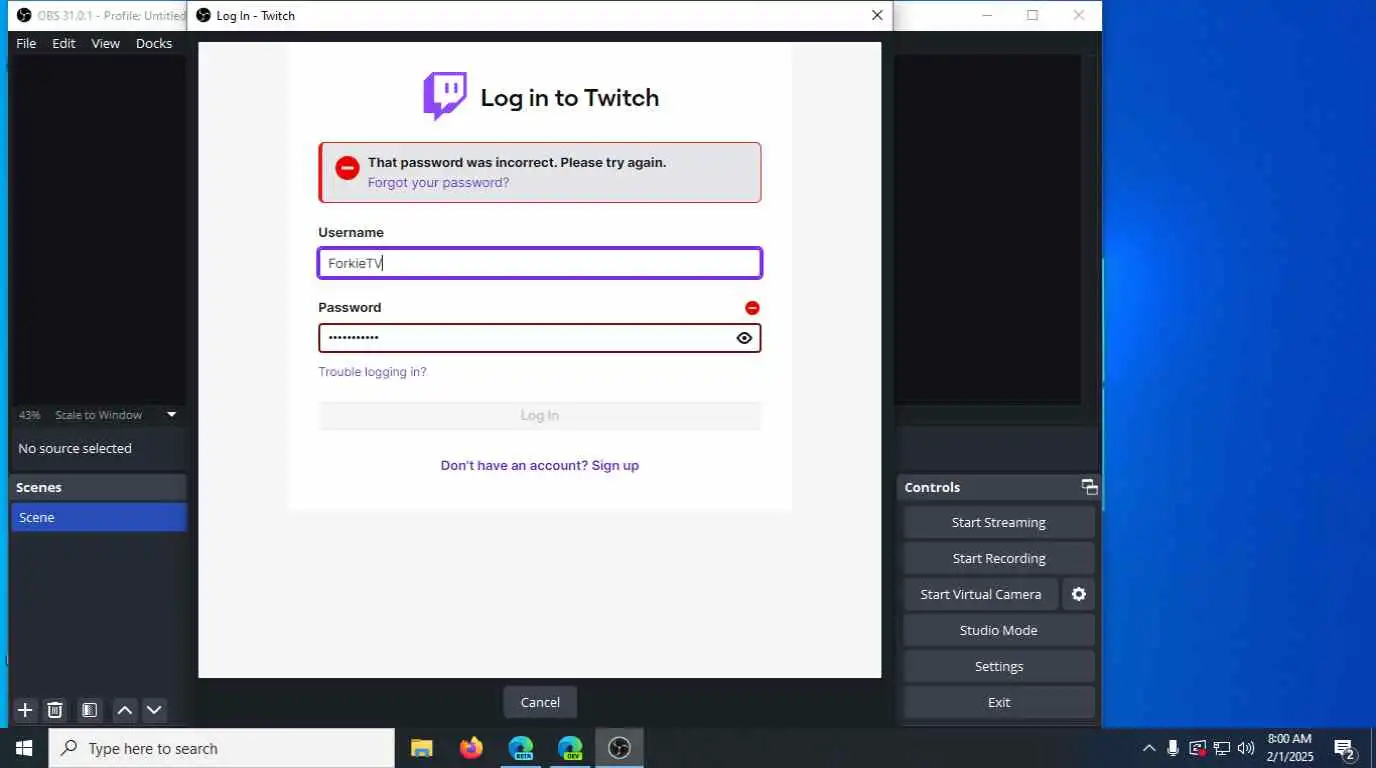Pop out the Controls dock

tap(1089, 487)
